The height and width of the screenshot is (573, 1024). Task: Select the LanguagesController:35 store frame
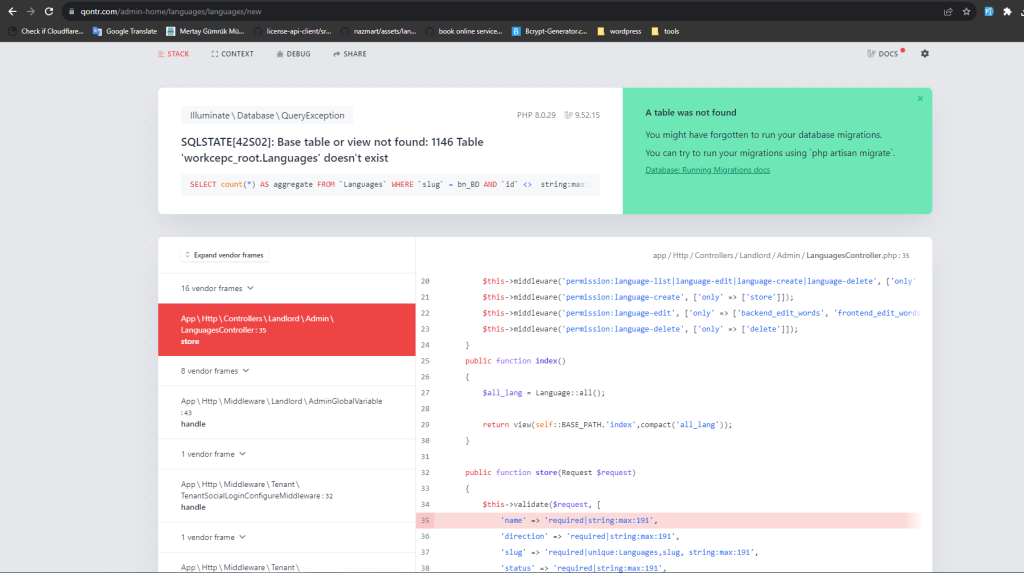click(287, 329)
